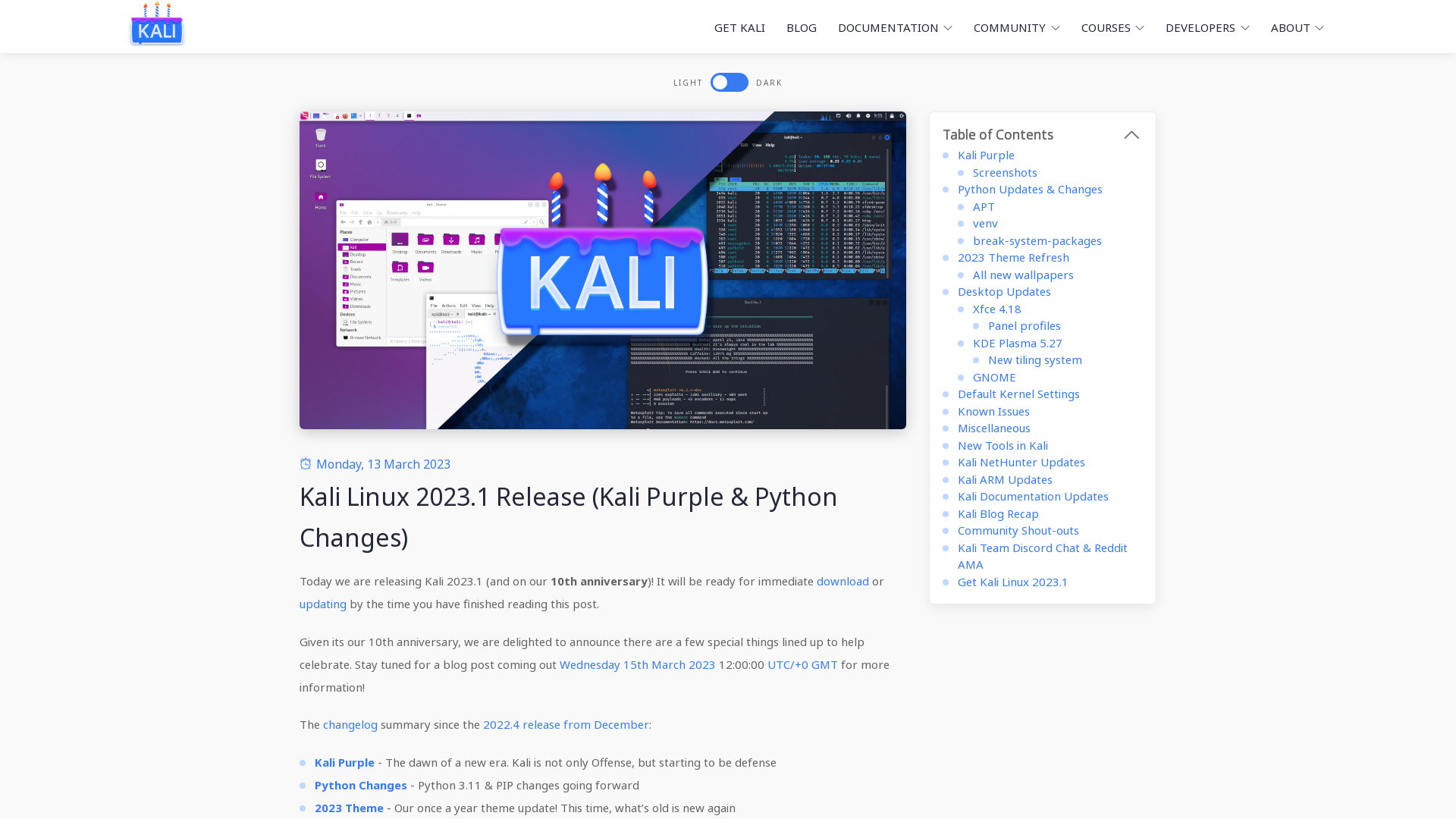Jump to Xfce 4.18 section

pyautogui.click(x=996, y=309)
